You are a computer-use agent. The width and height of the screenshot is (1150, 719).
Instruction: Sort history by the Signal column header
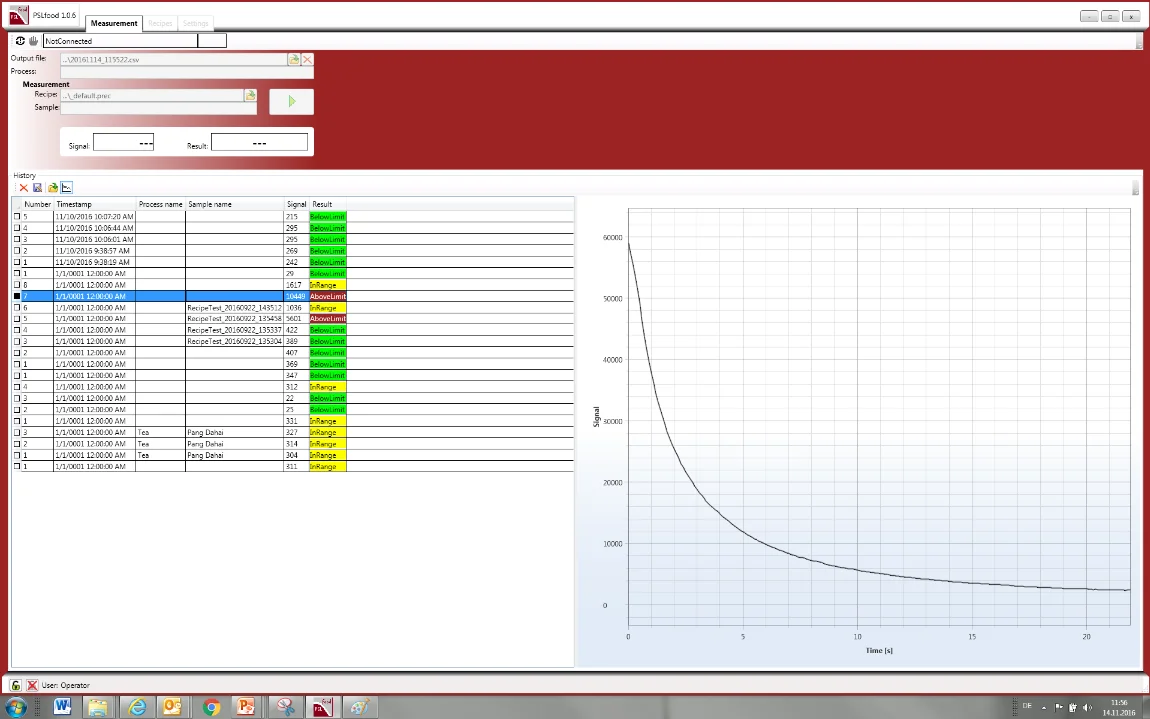coord(296,204)
